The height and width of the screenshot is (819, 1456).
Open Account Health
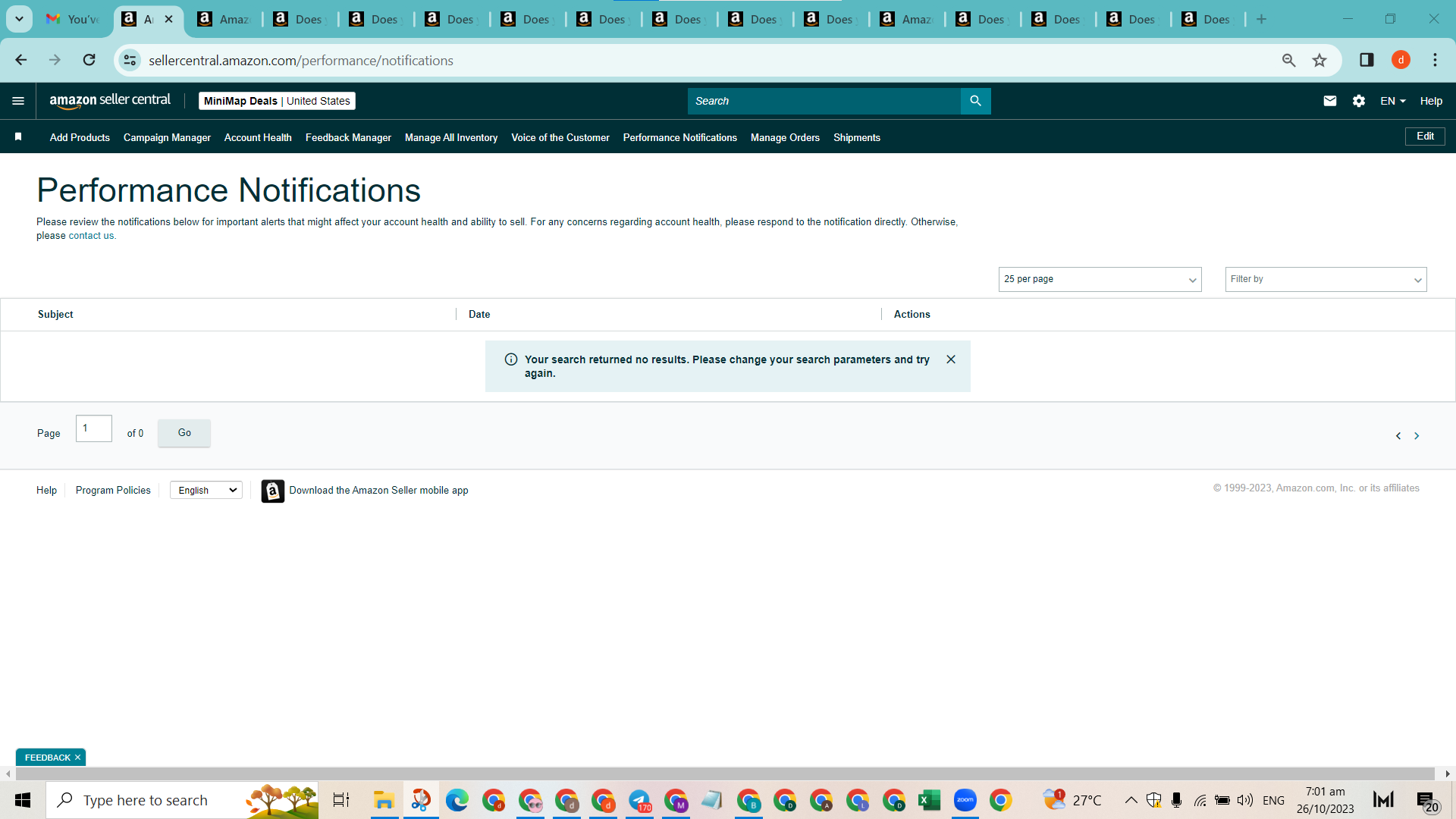pos(258,137)
